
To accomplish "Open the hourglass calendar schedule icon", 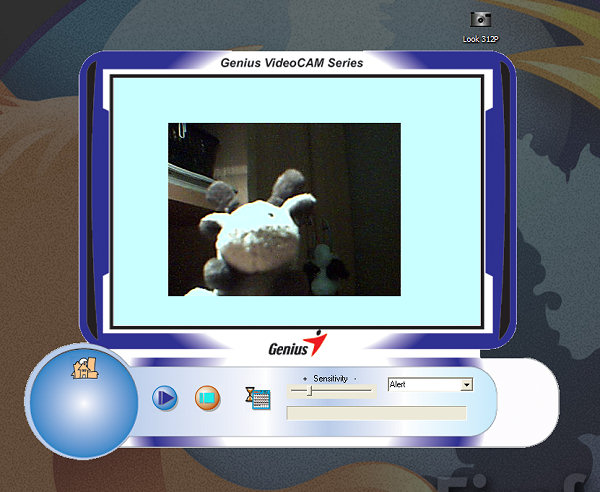I will coord(258,397).
